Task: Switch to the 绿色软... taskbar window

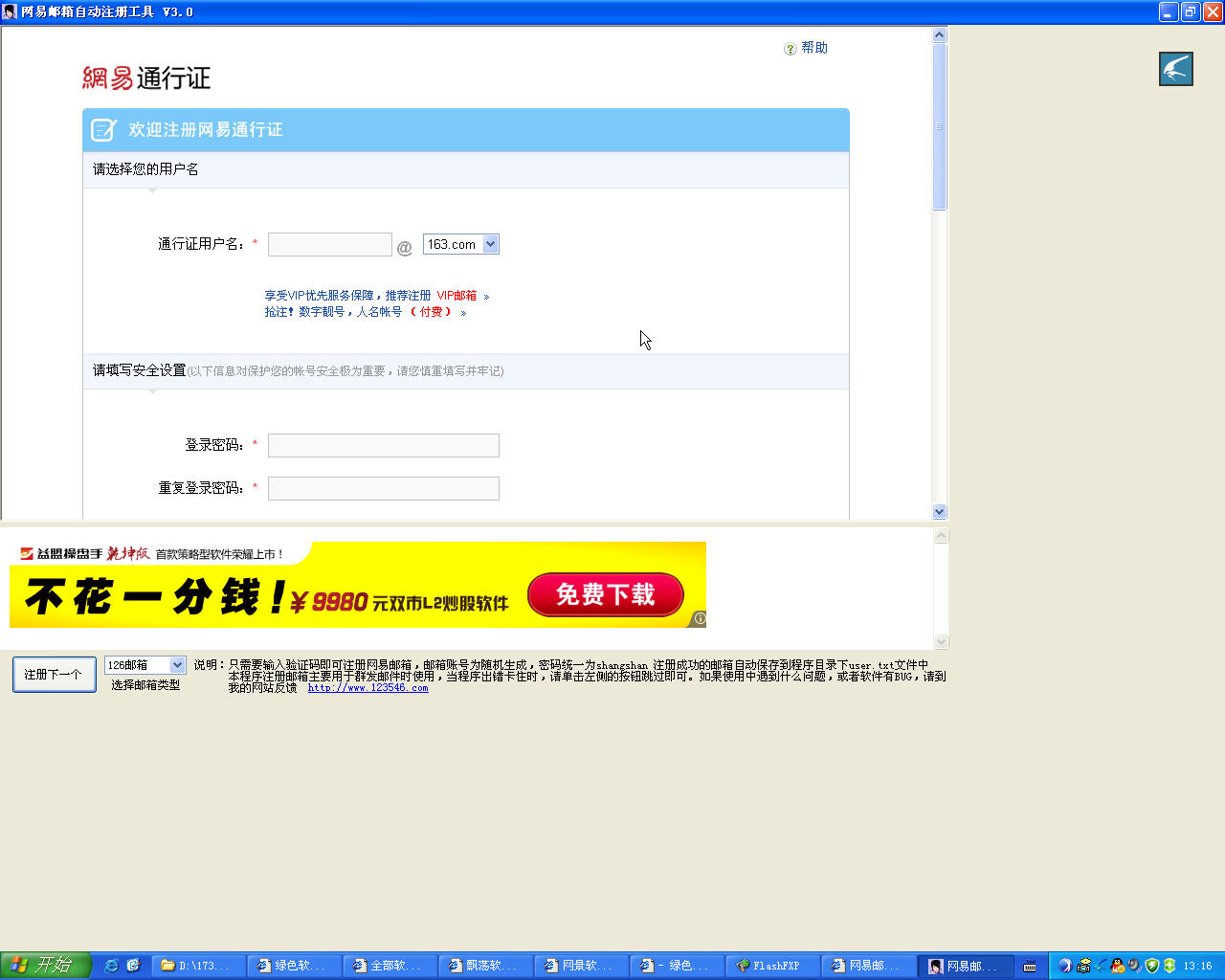Action: point(295,966)
